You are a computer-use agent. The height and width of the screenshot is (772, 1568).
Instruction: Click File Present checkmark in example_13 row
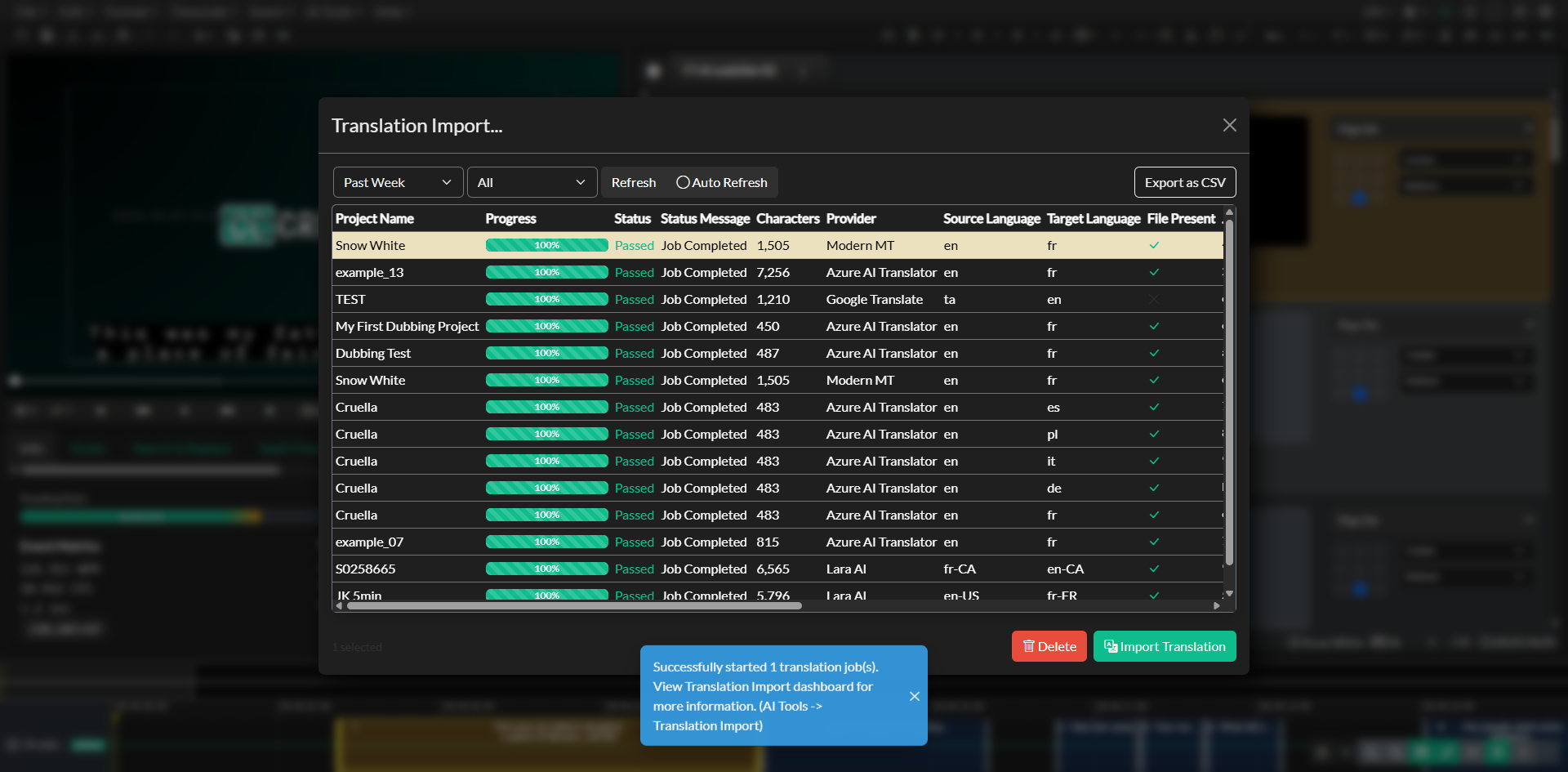point(1154,272)
